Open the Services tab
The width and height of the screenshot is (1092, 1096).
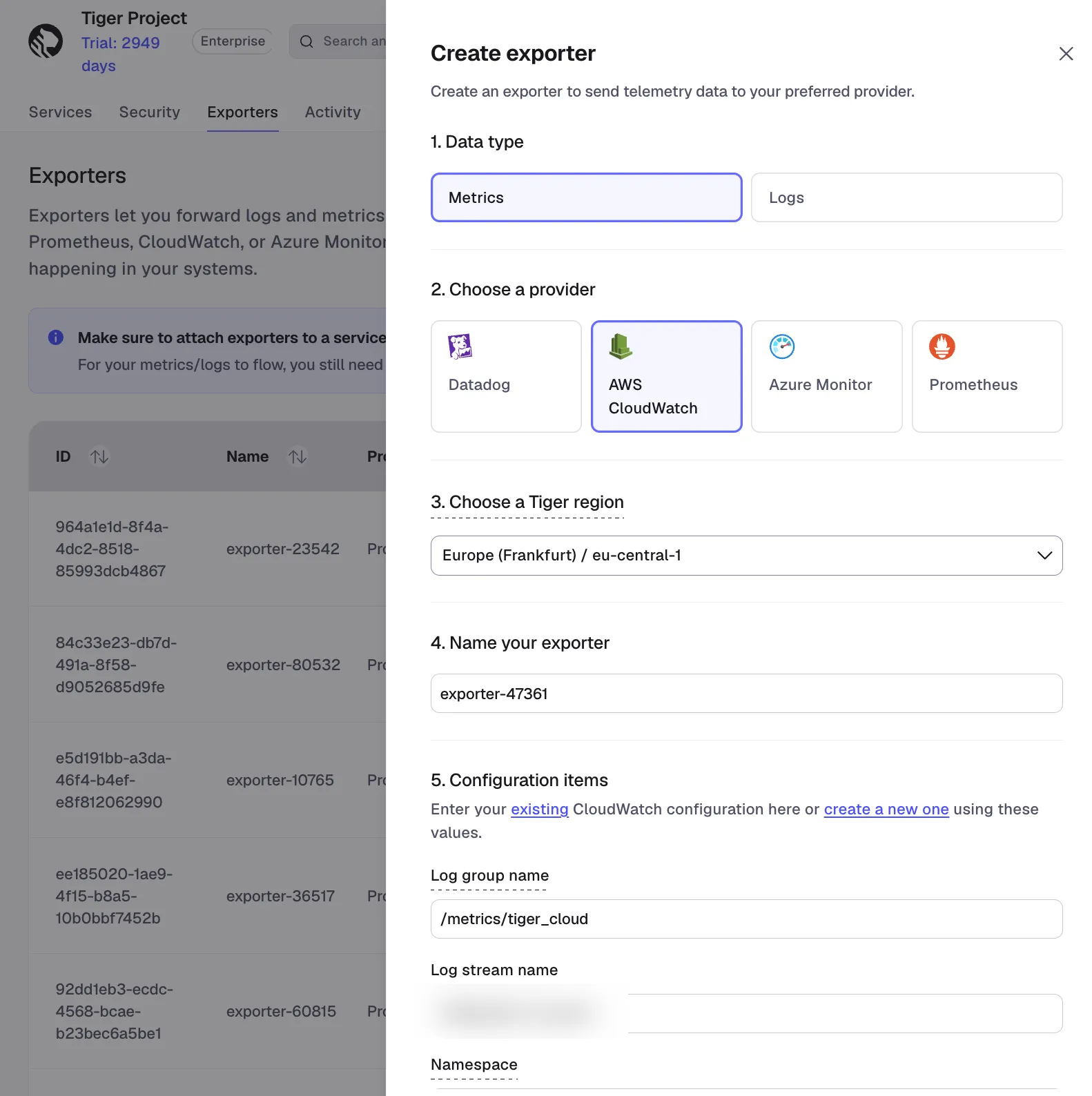[x=60, y=112]
